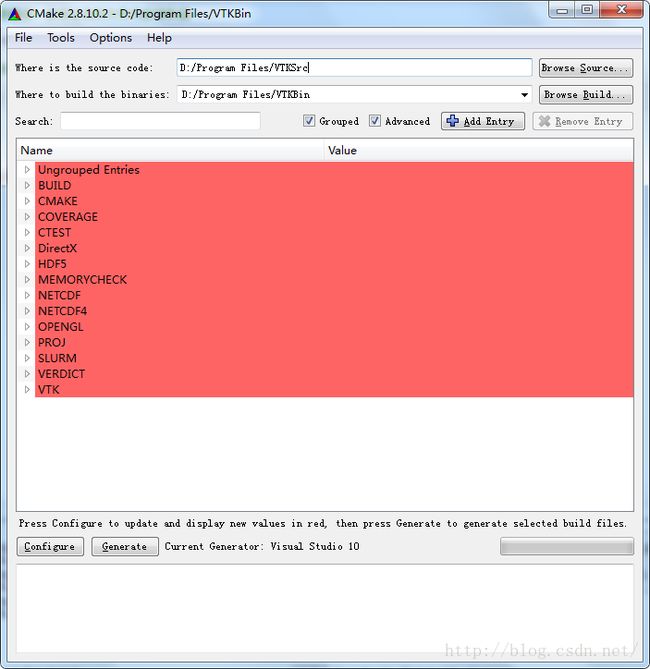
Task: Open the Help menu
Action: pyautogui.click(x=159, y=38)
